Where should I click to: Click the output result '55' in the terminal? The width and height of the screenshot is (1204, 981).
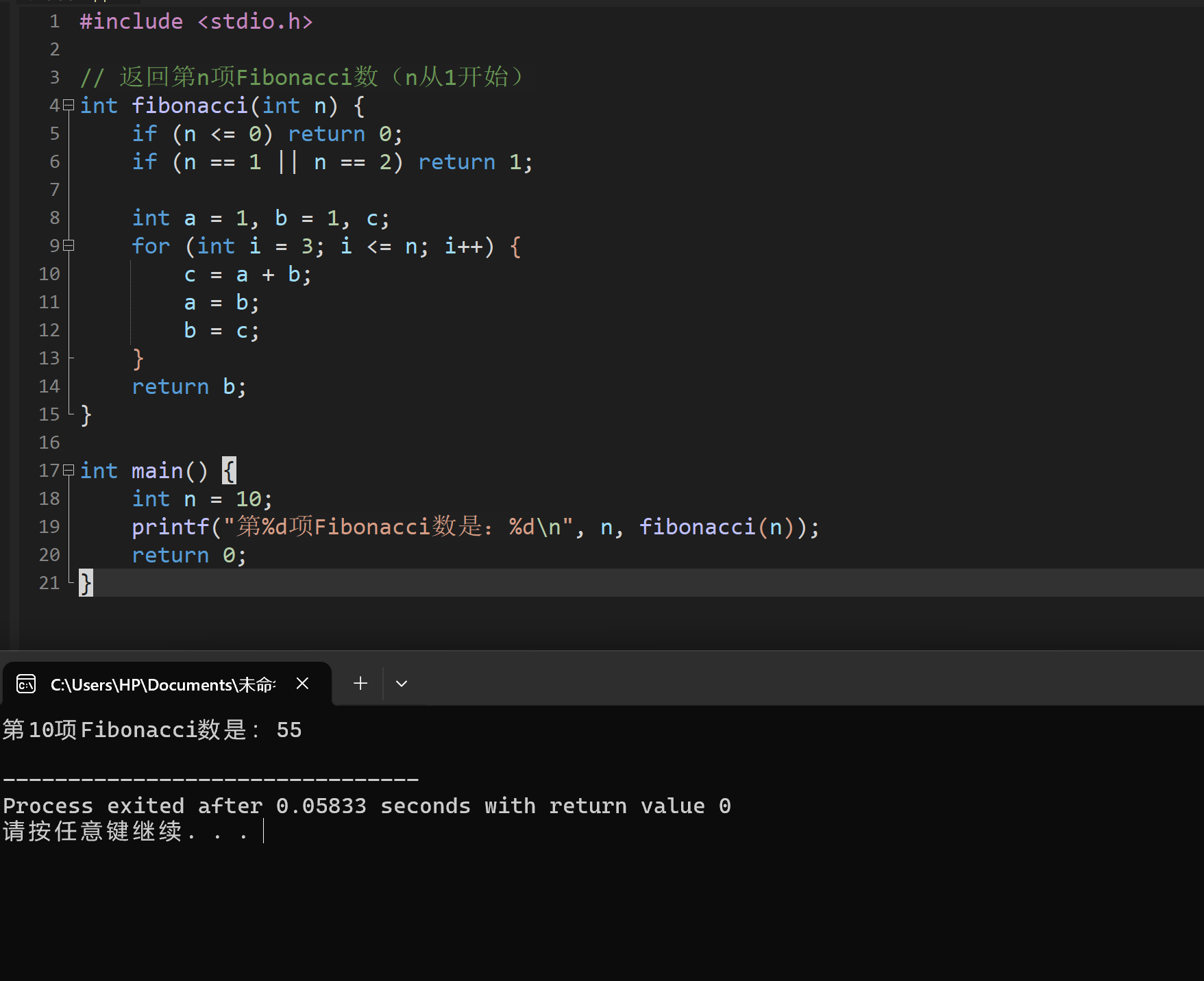(x=289, y=730)
